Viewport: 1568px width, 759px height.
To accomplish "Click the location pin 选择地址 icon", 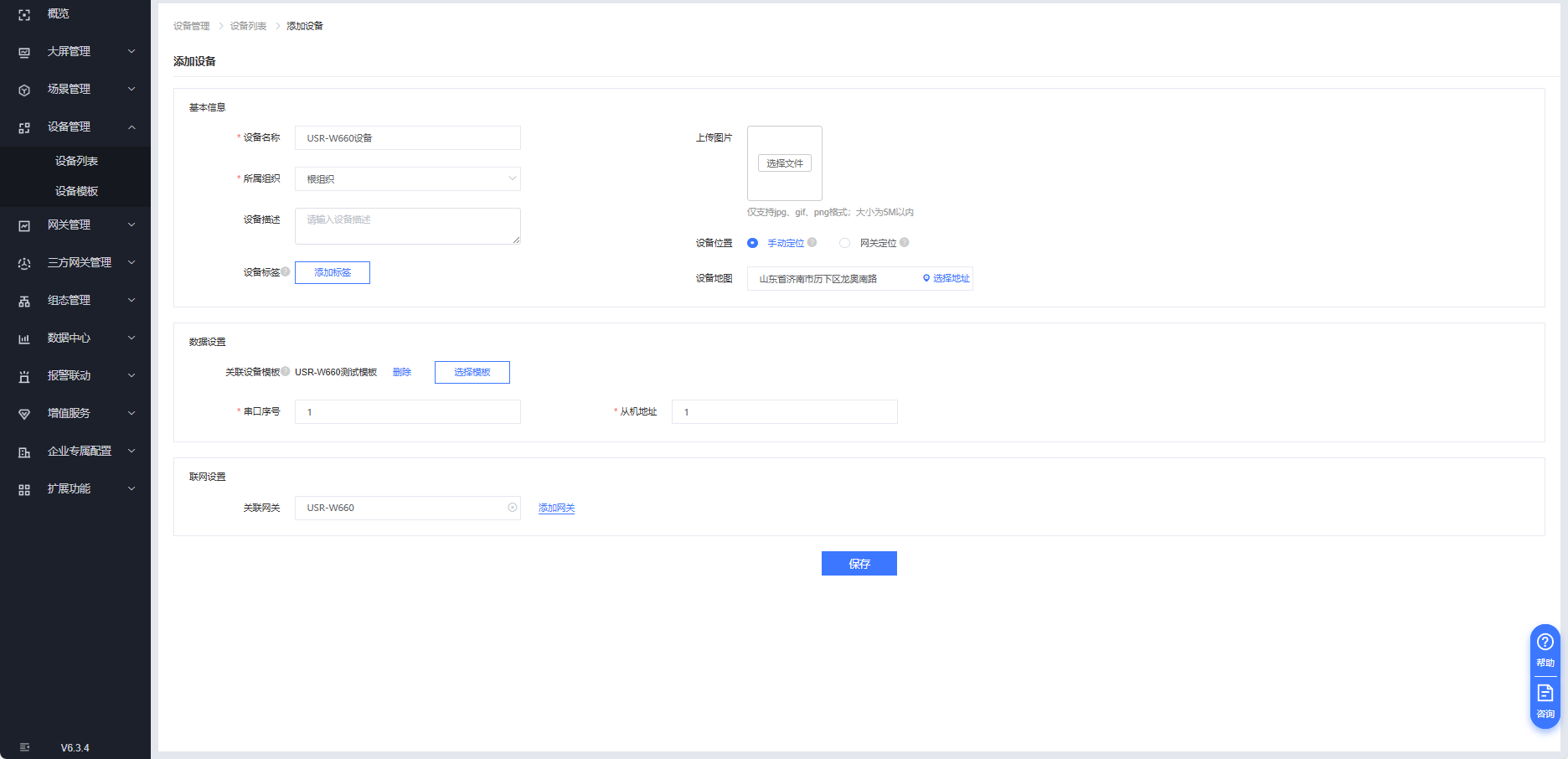I will (926, 278).
